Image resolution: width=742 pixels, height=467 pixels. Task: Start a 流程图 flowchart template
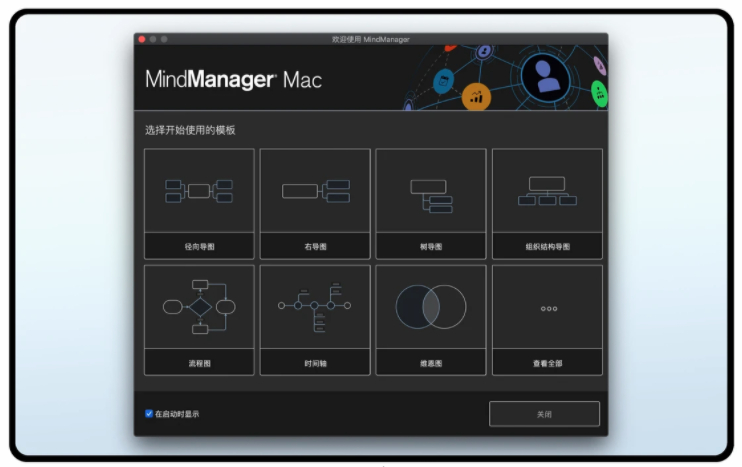click(x=199, y=320)
